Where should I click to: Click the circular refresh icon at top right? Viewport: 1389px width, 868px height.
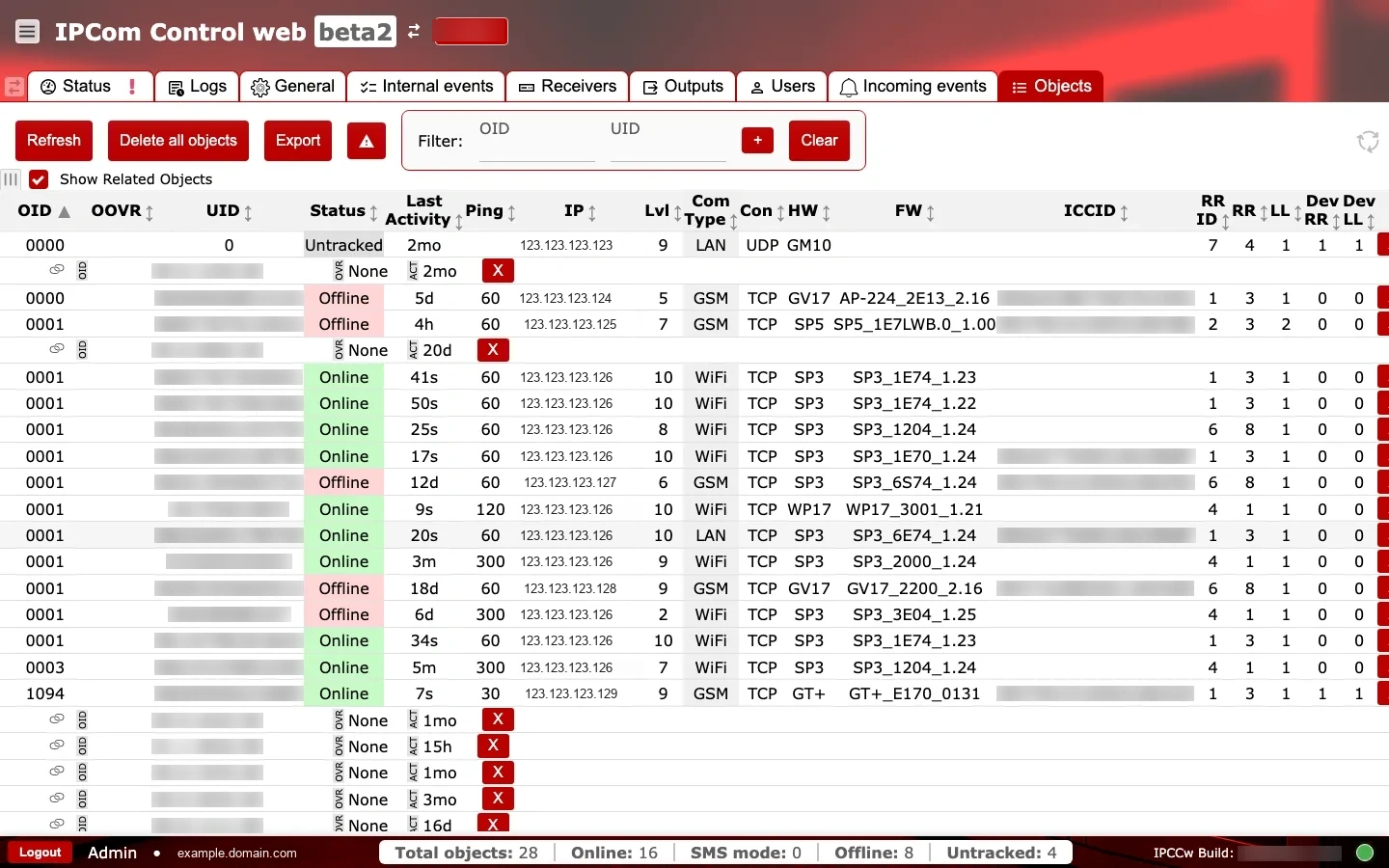tap(1368, 142)
